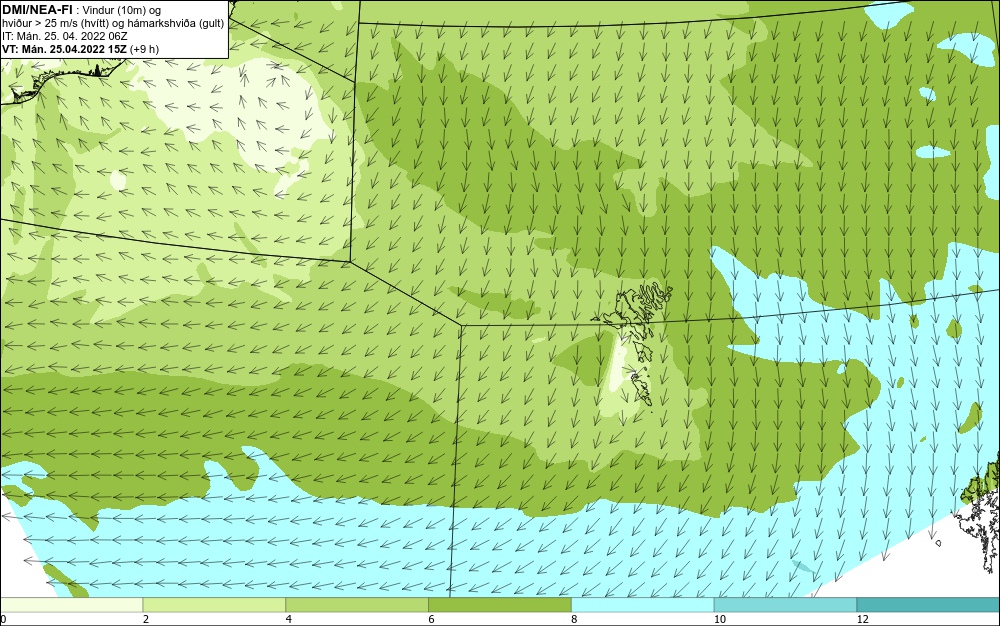Click the 8–10 m/s light cyan legend swatch
1000x626 pixels.
pos(643,605)
